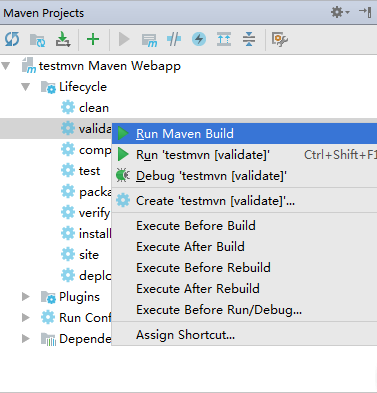The image size is (377, 393).
Task: Select the validate lifecycle goal
Action: coord(95,129)
